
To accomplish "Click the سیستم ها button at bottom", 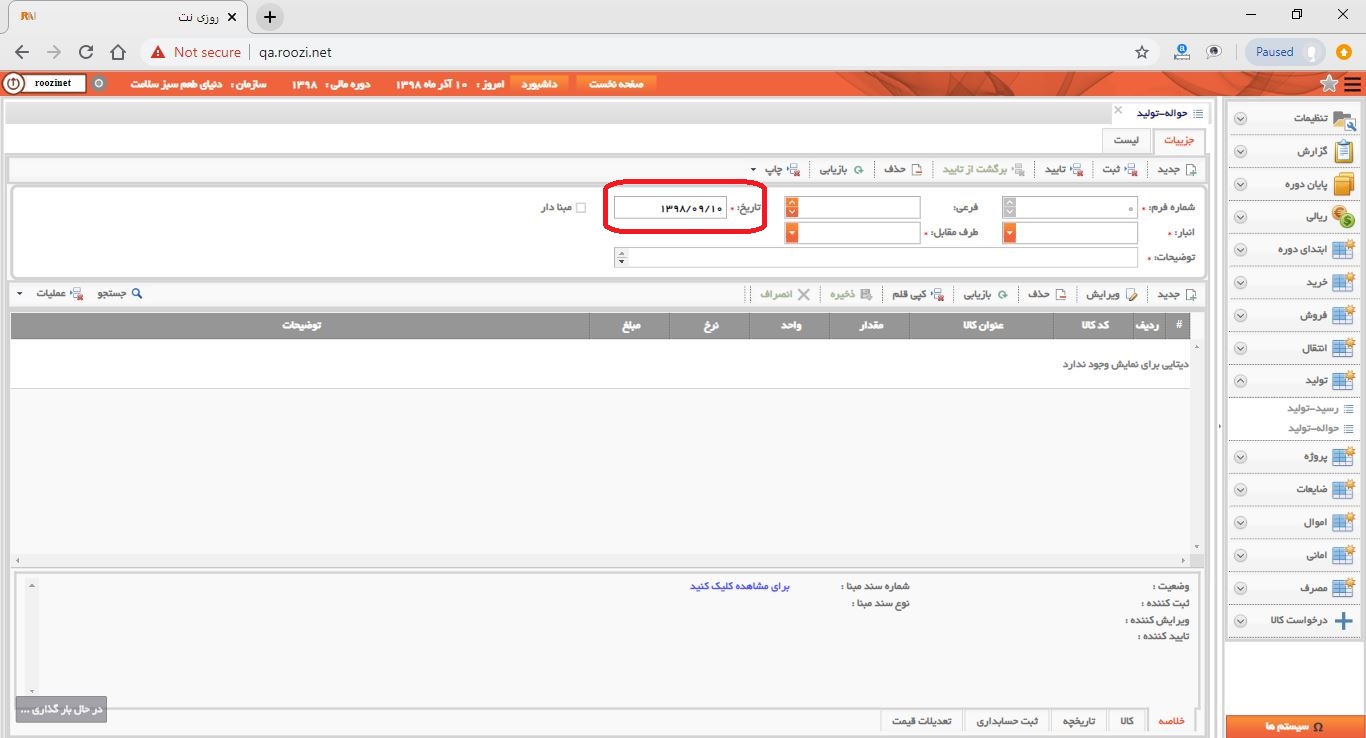I will [x=1295, y=727].
